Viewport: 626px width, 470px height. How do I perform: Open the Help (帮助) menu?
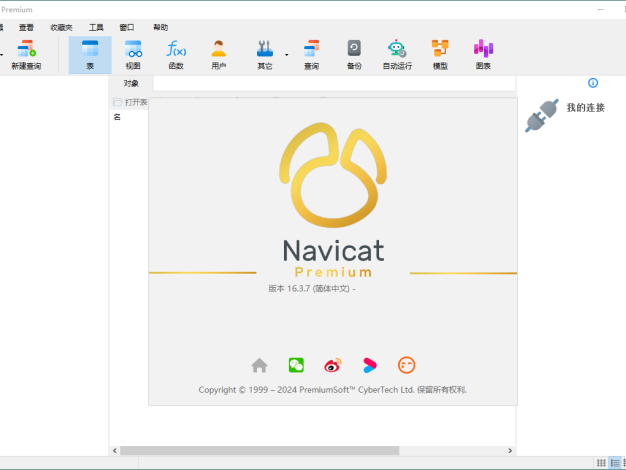(x=160, y=27)
